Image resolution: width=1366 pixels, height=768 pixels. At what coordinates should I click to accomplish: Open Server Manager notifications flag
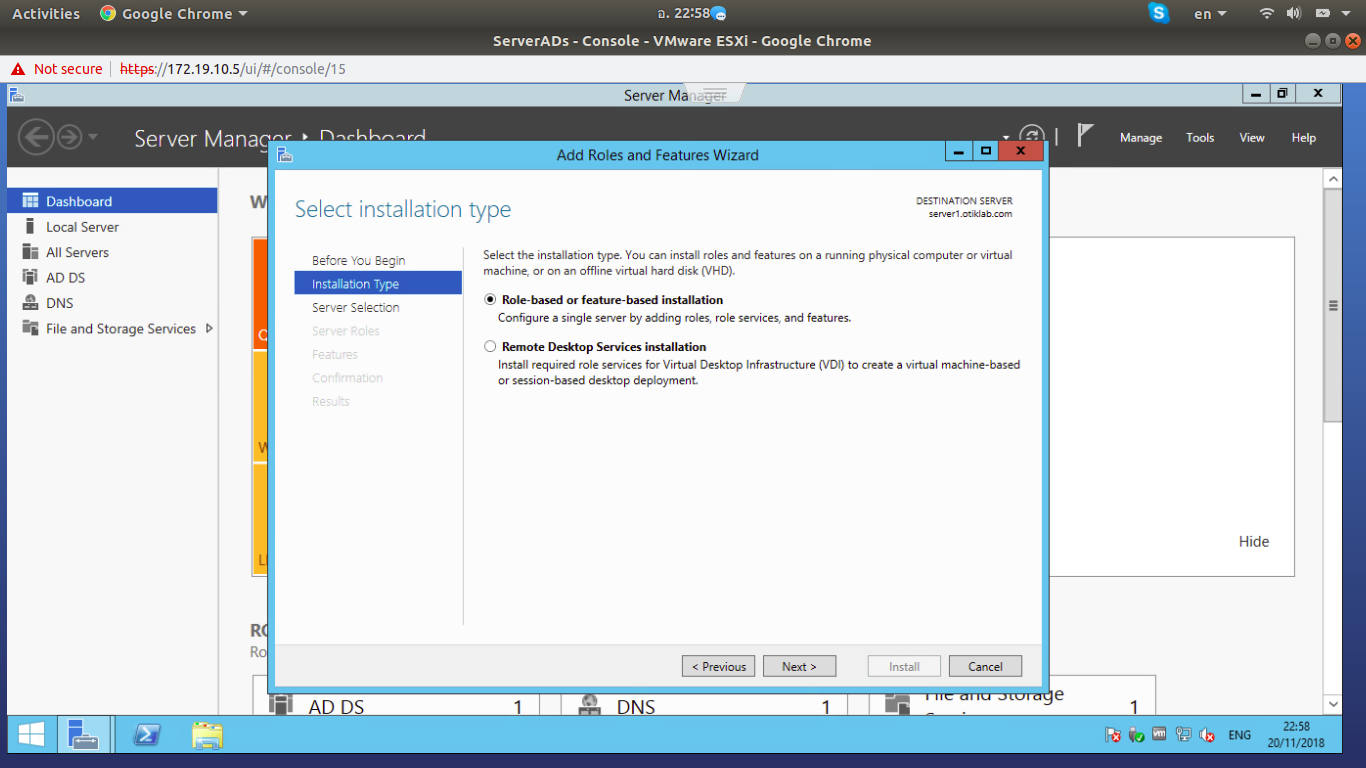[x=1085, y=135]
